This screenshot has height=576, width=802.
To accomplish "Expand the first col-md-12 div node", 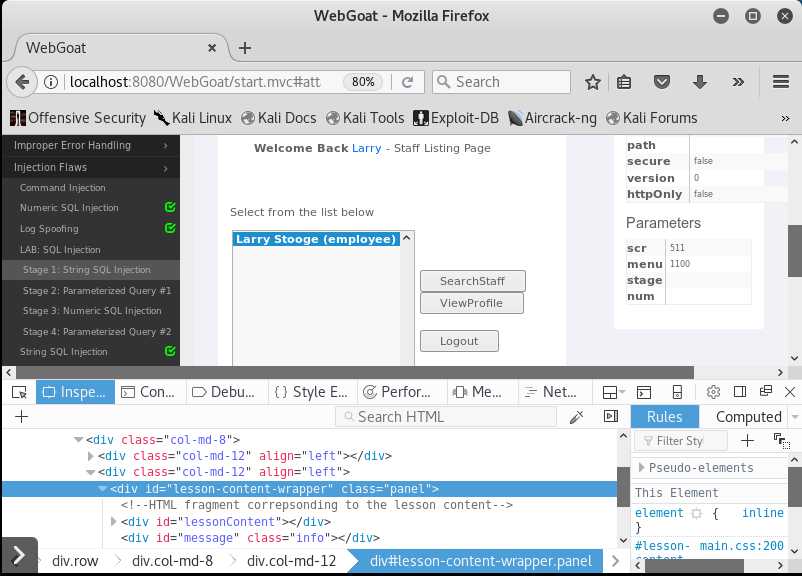I will click(x=91, y=456).
